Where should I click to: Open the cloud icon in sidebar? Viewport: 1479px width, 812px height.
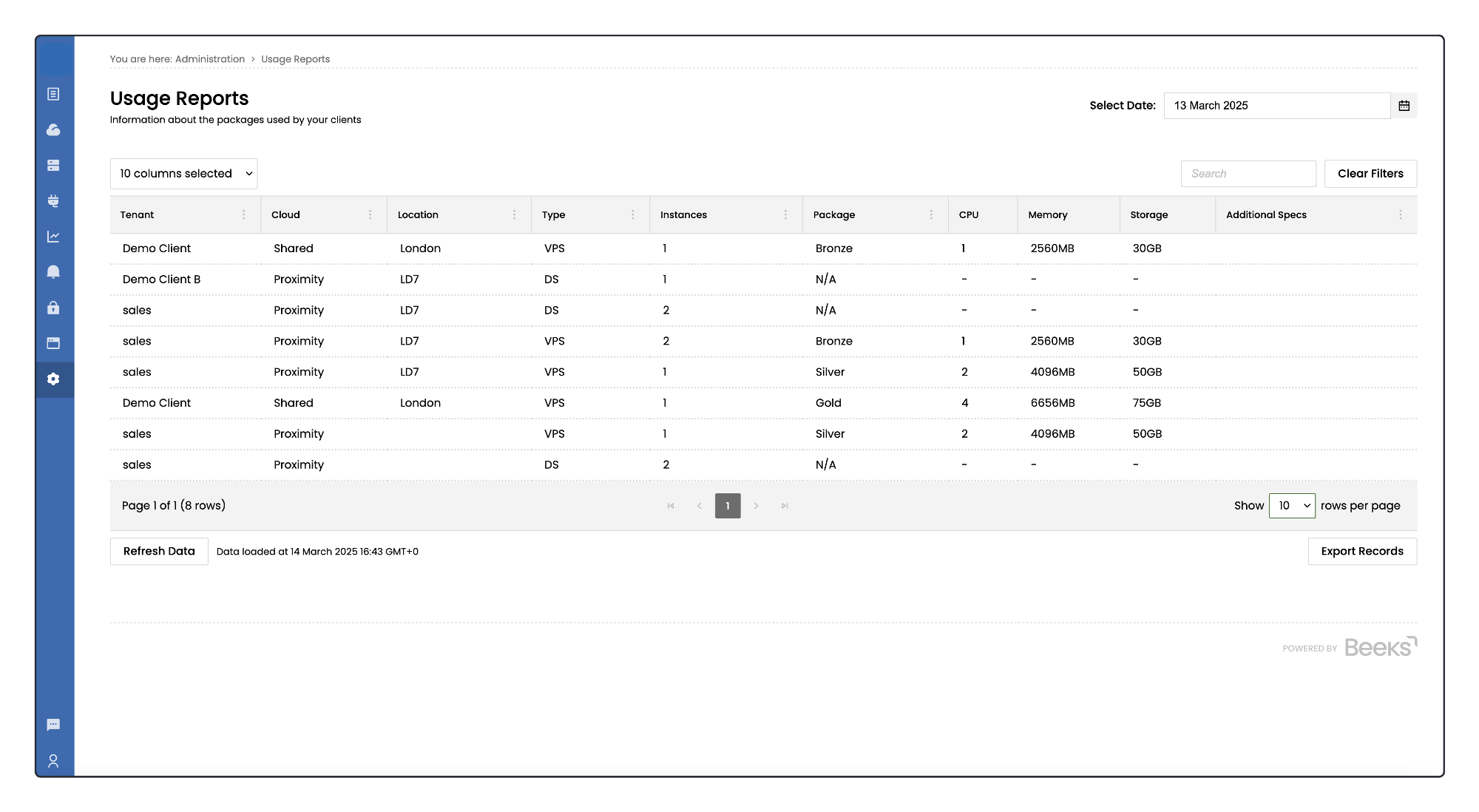click(53, 130)
